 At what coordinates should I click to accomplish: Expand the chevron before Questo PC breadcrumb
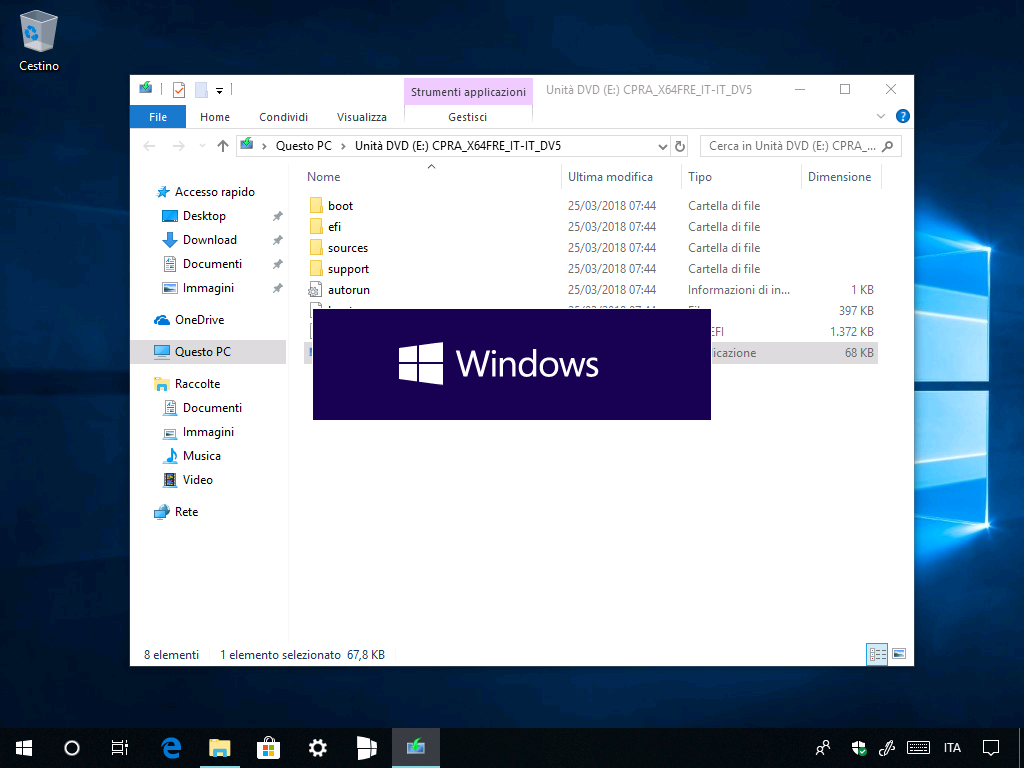click(x=264, y=146)
